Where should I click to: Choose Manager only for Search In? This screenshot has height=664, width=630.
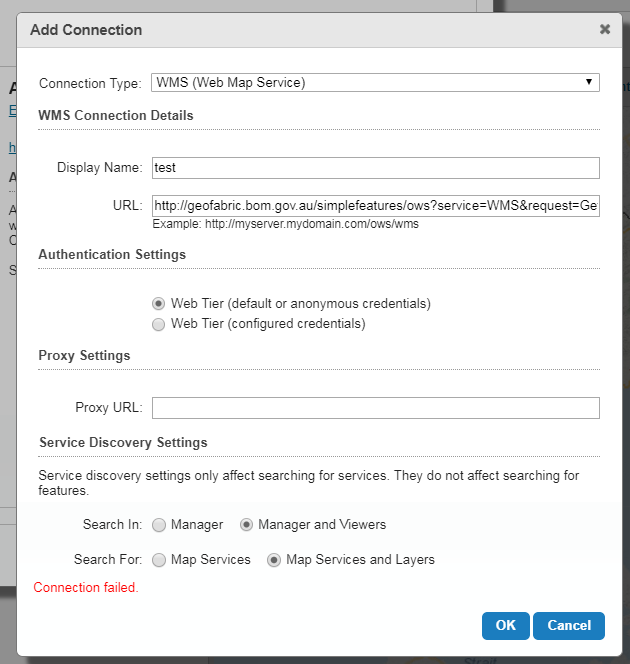pos(159,525)
